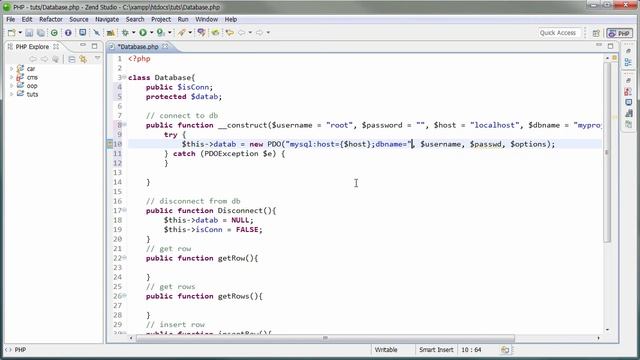The image size is (640, 360).
Task: Open the Run menu
Action: coord(183,19)
